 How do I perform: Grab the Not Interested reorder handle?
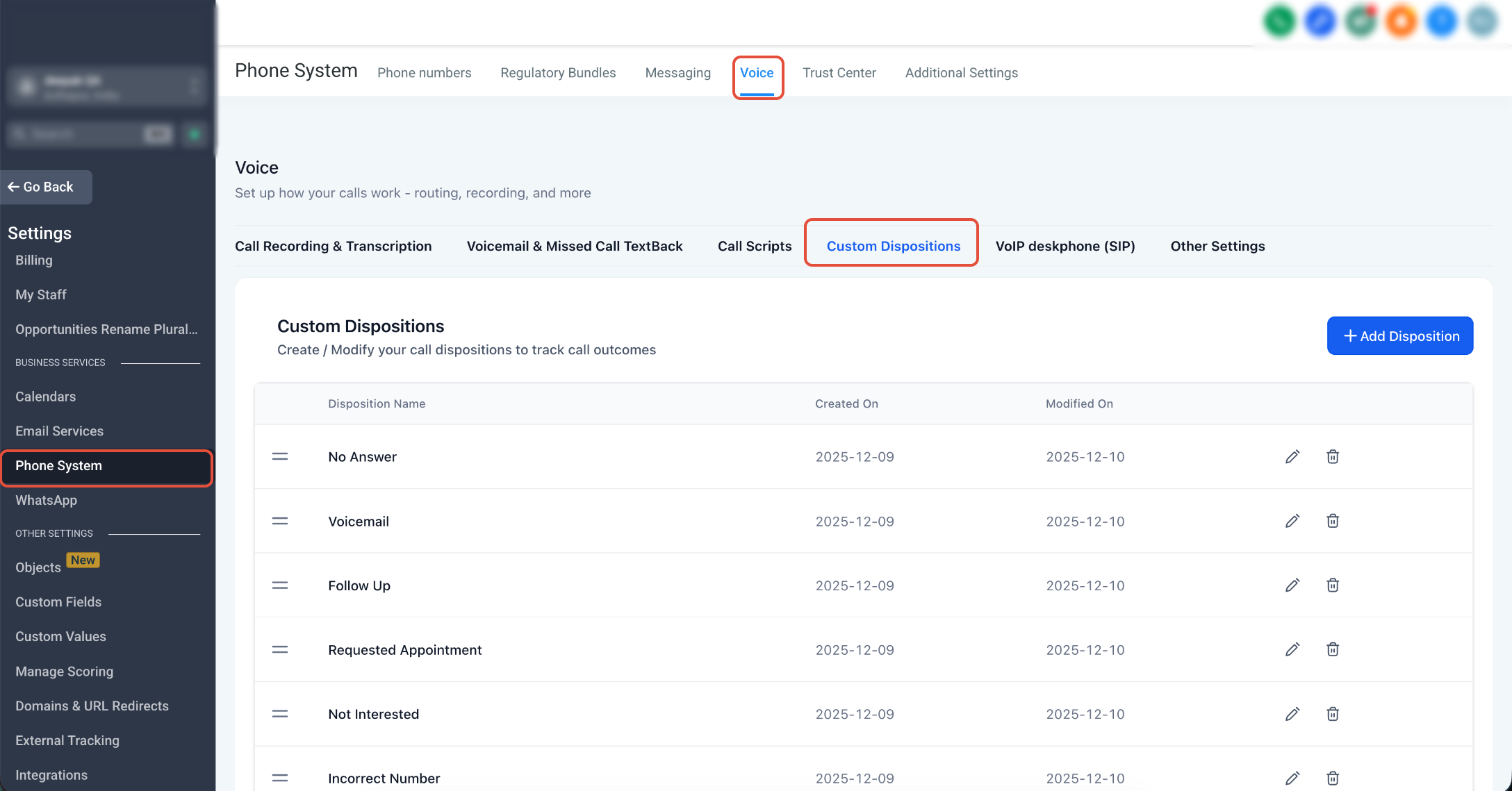click(x=280, y=714)
